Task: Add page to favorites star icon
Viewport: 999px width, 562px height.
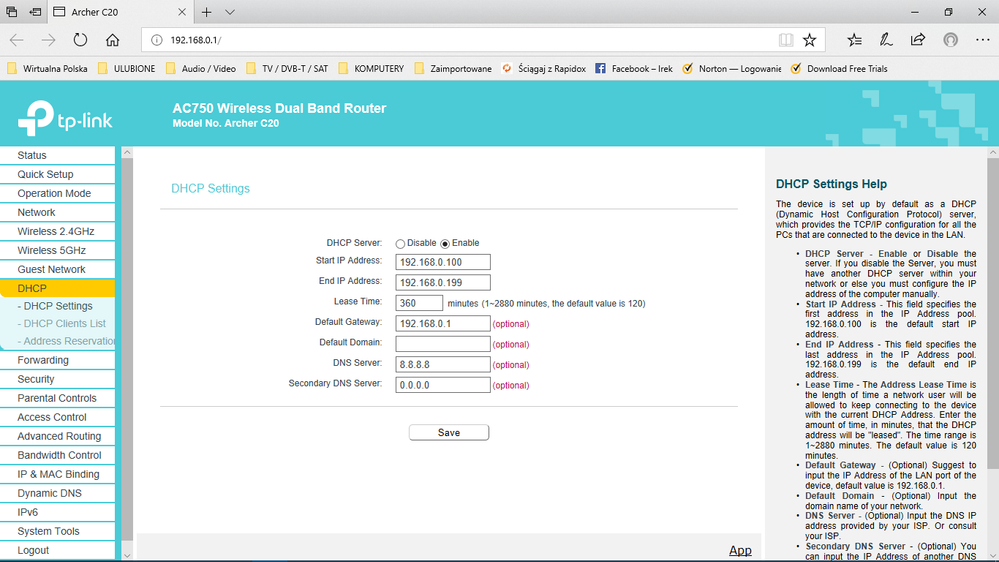Action: [809, 40]
